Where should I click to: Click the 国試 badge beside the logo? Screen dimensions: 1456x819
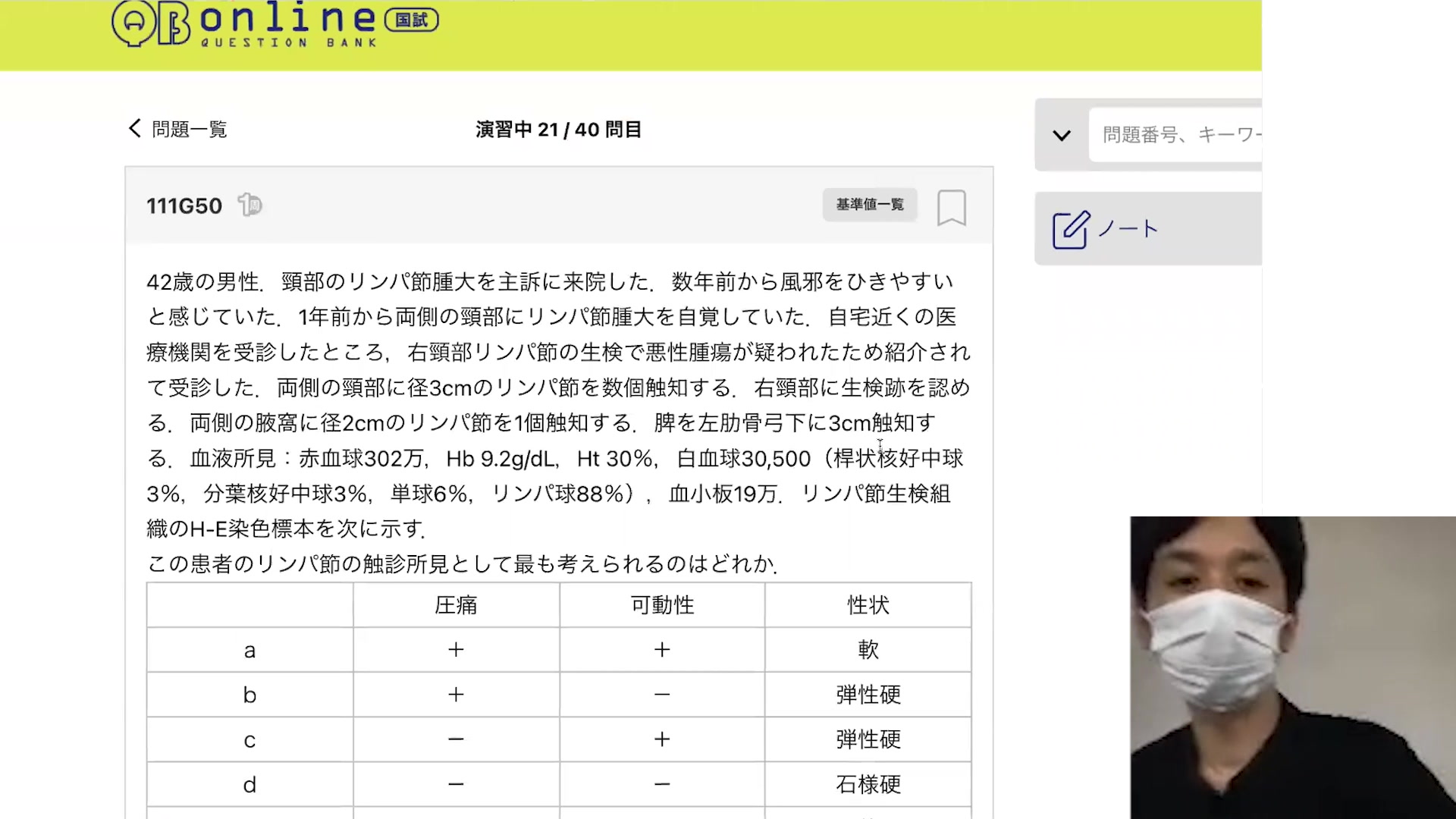coord(411,20)
